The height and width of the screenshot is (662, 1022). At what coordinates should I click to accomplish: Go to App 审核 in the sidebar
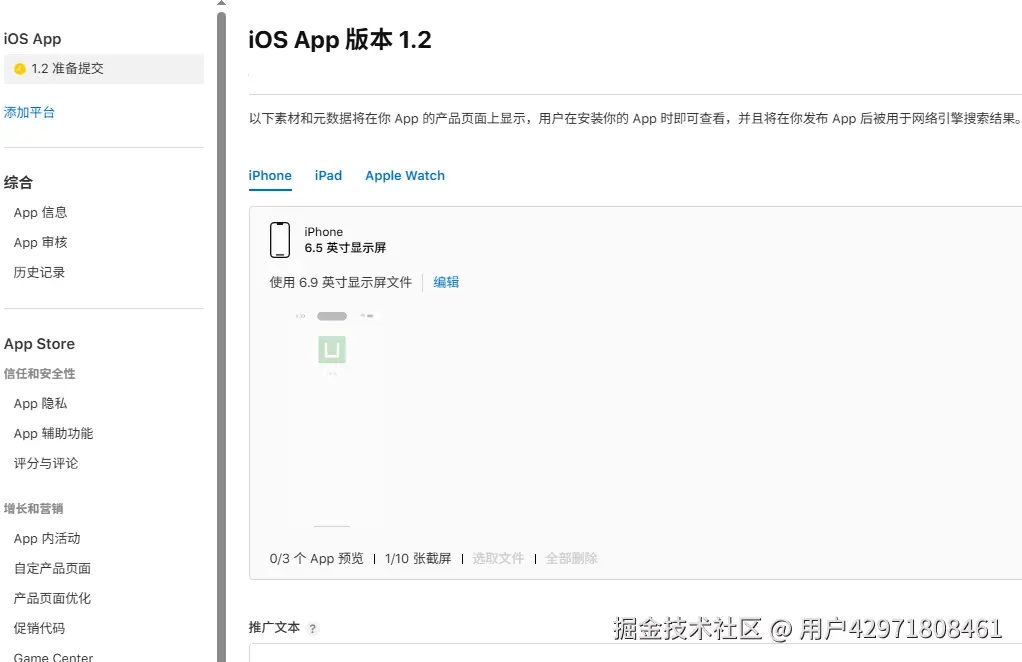point(40,242)
